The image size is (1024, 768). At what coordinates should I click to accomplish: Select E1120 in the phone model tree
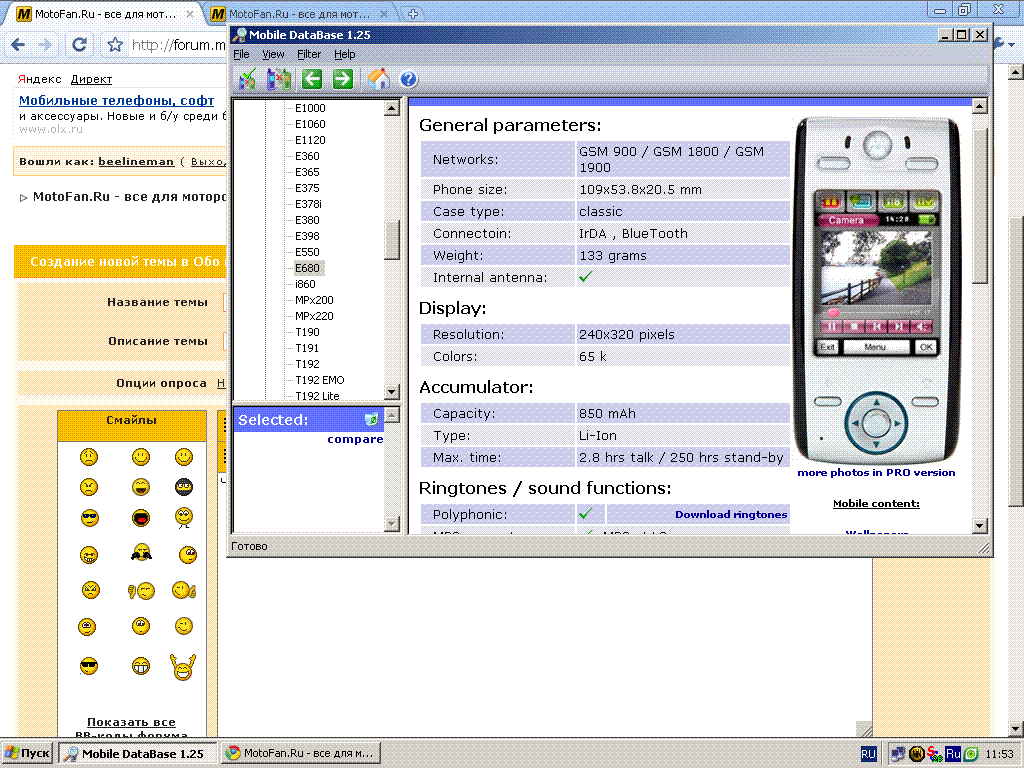[310, 140]
